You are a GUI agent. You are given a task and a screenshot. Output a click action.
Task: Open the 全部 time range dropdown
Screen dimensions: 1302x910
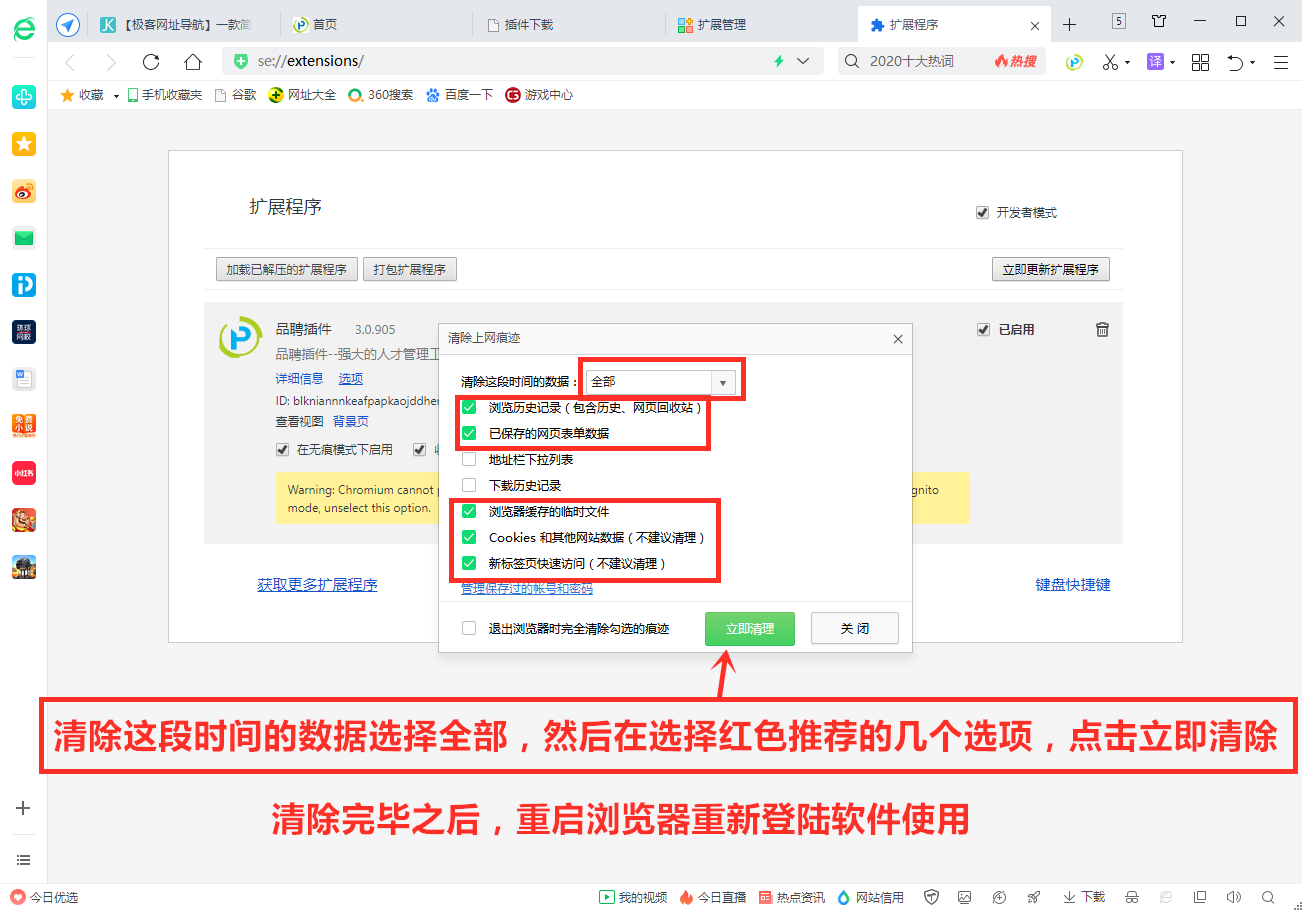[723, 382]
